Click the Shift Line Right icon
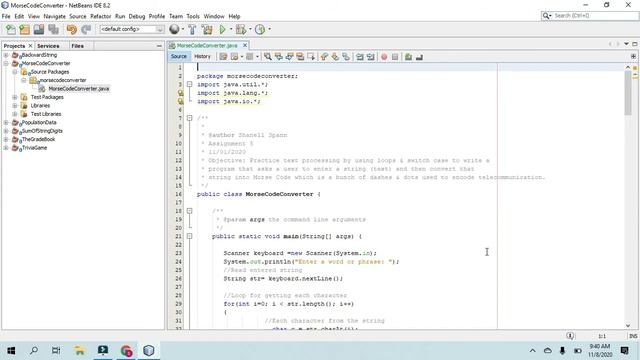The image size is (640, 360). [x=370, y=57]
